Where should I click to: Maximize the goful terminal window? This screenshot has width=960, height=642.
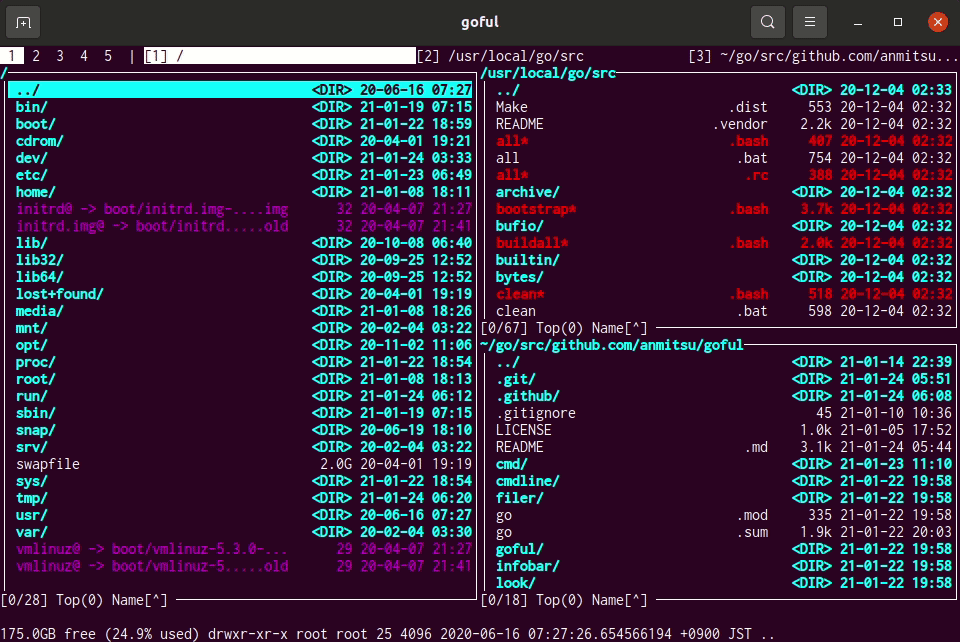click(x=898, y=23)
